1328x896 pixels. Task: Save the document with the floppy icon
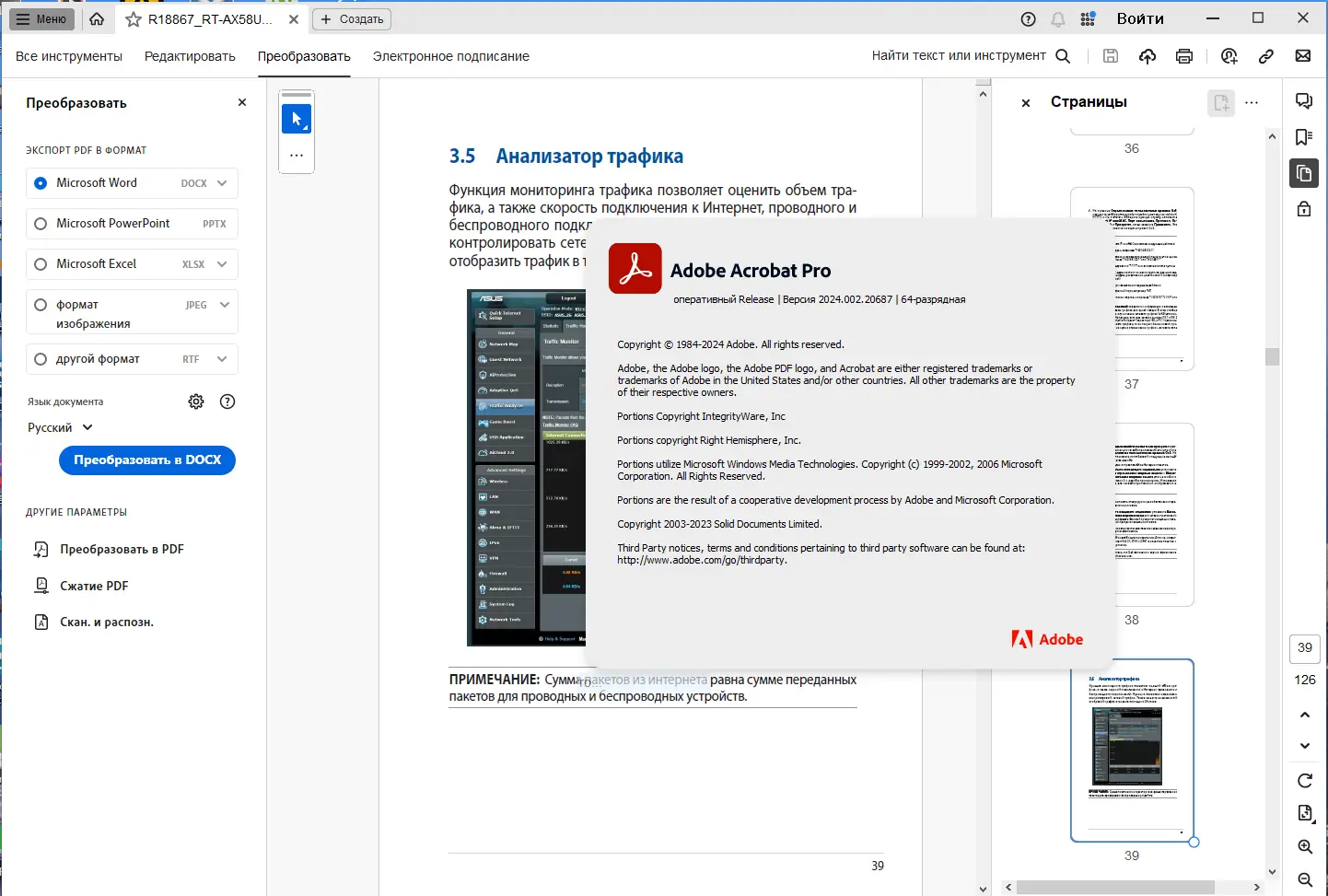(1111, 56)
